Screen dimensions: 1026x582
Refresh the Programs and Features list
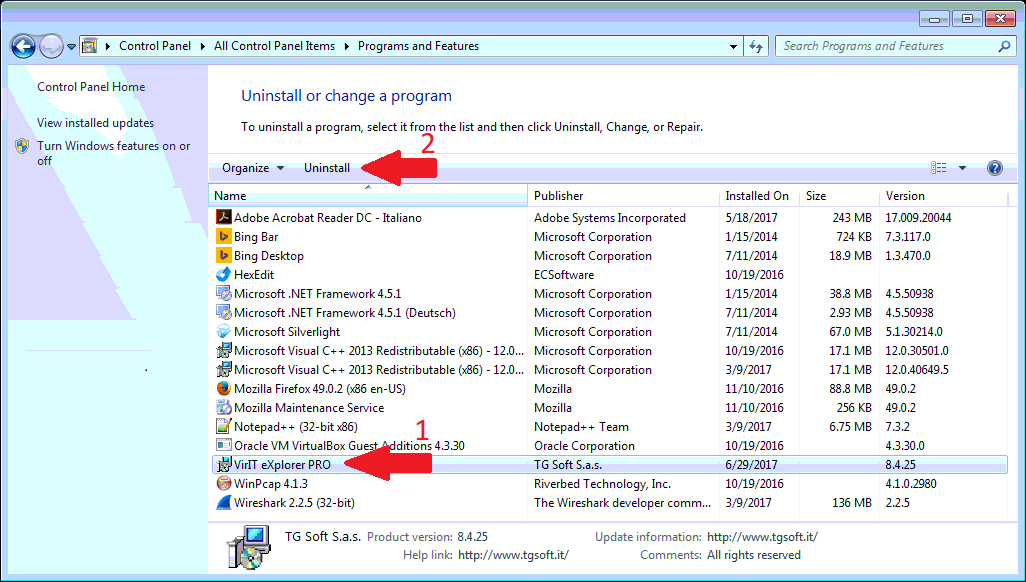[756, 46]
